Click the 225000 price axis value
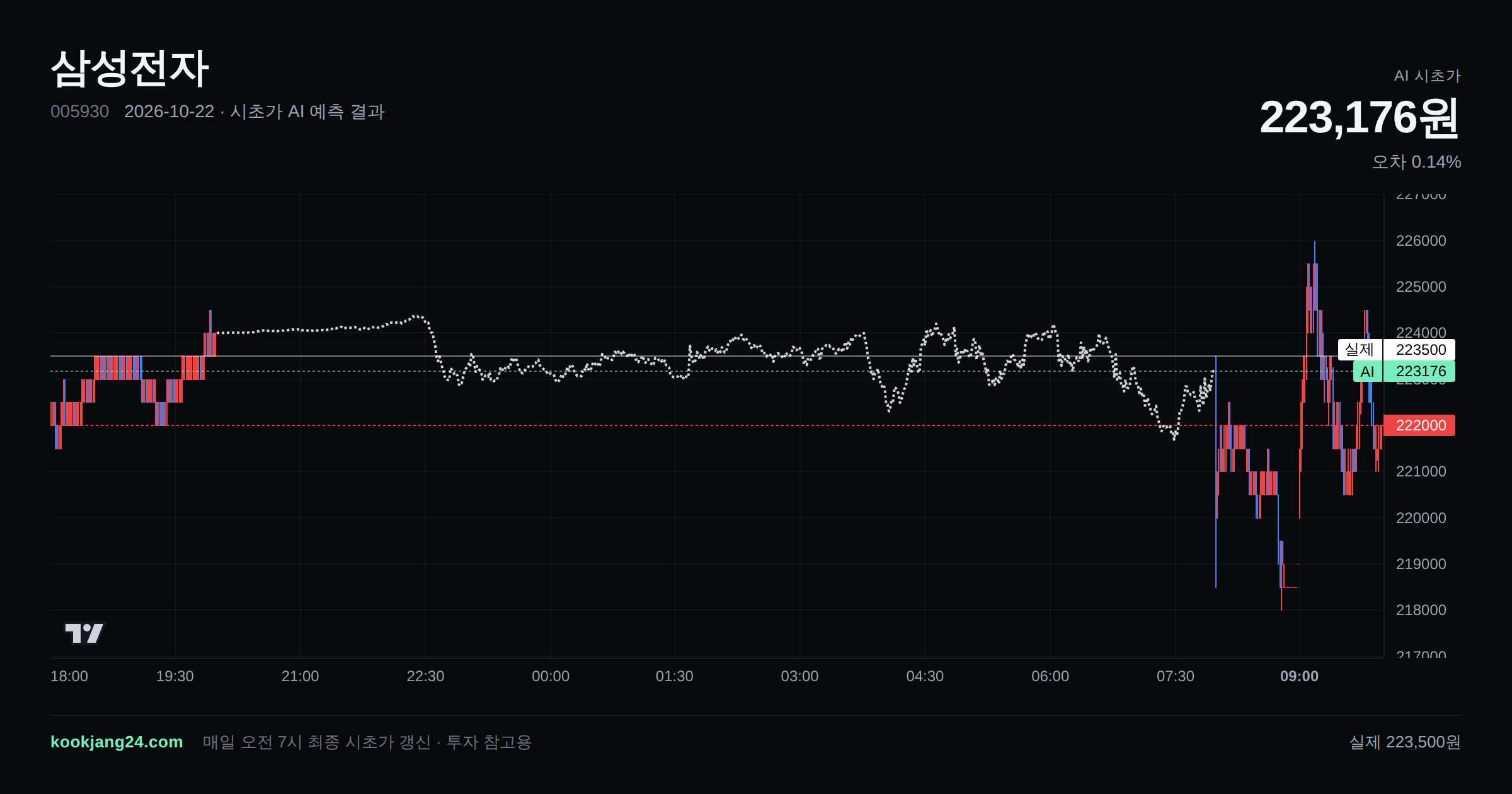 [1421, 287]
